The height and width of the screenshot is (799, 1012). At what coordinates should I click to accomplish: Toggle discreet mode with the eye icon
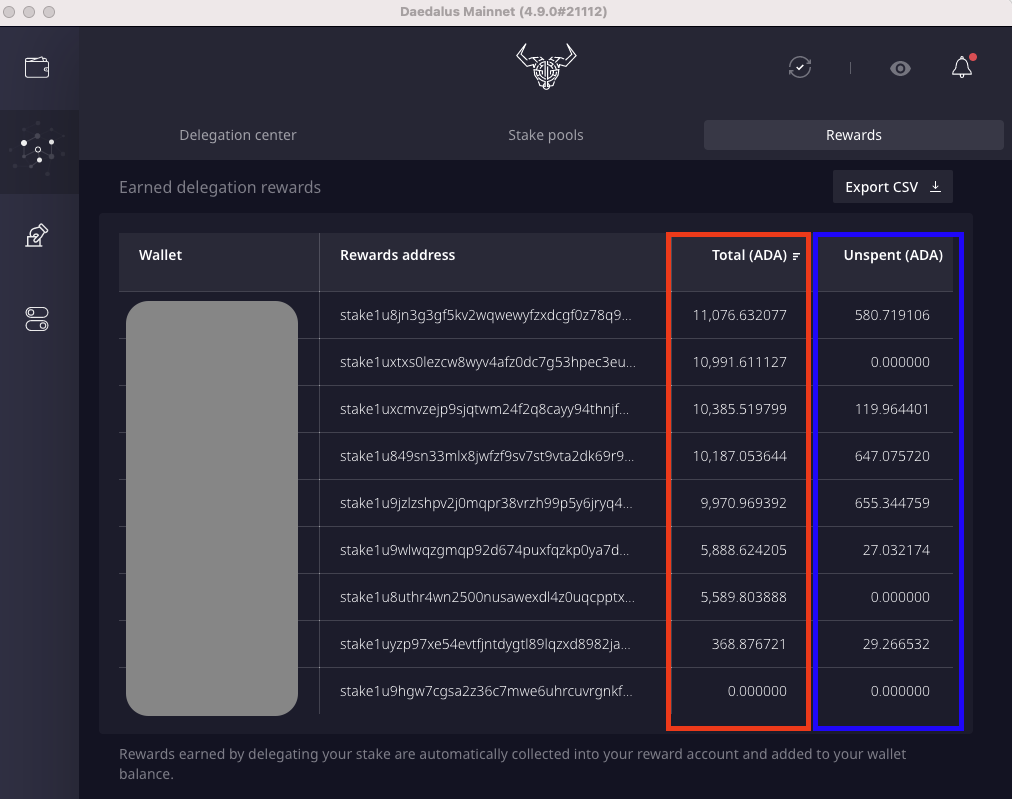[899, 68]
